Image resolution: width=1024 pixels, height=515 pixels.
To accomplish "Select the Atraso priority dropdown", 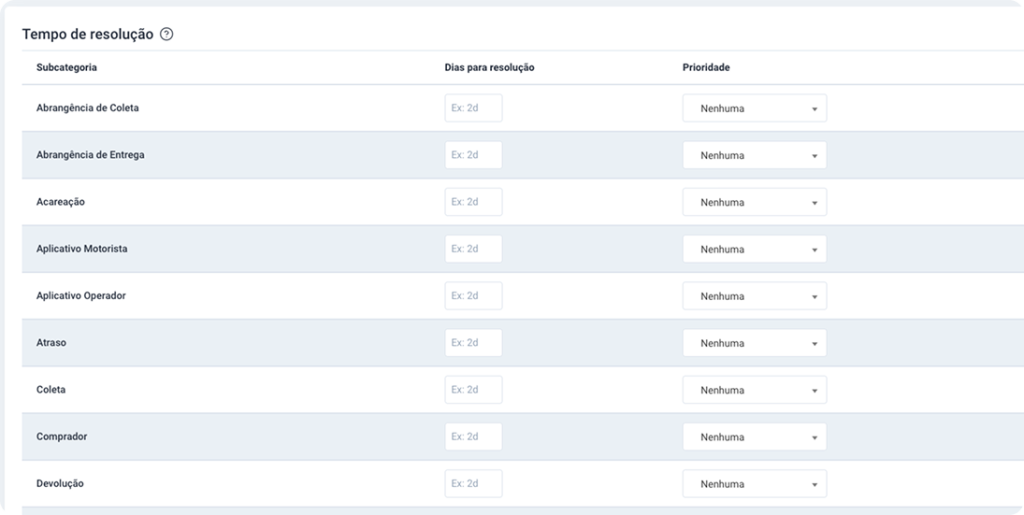I will coord(754,343).
